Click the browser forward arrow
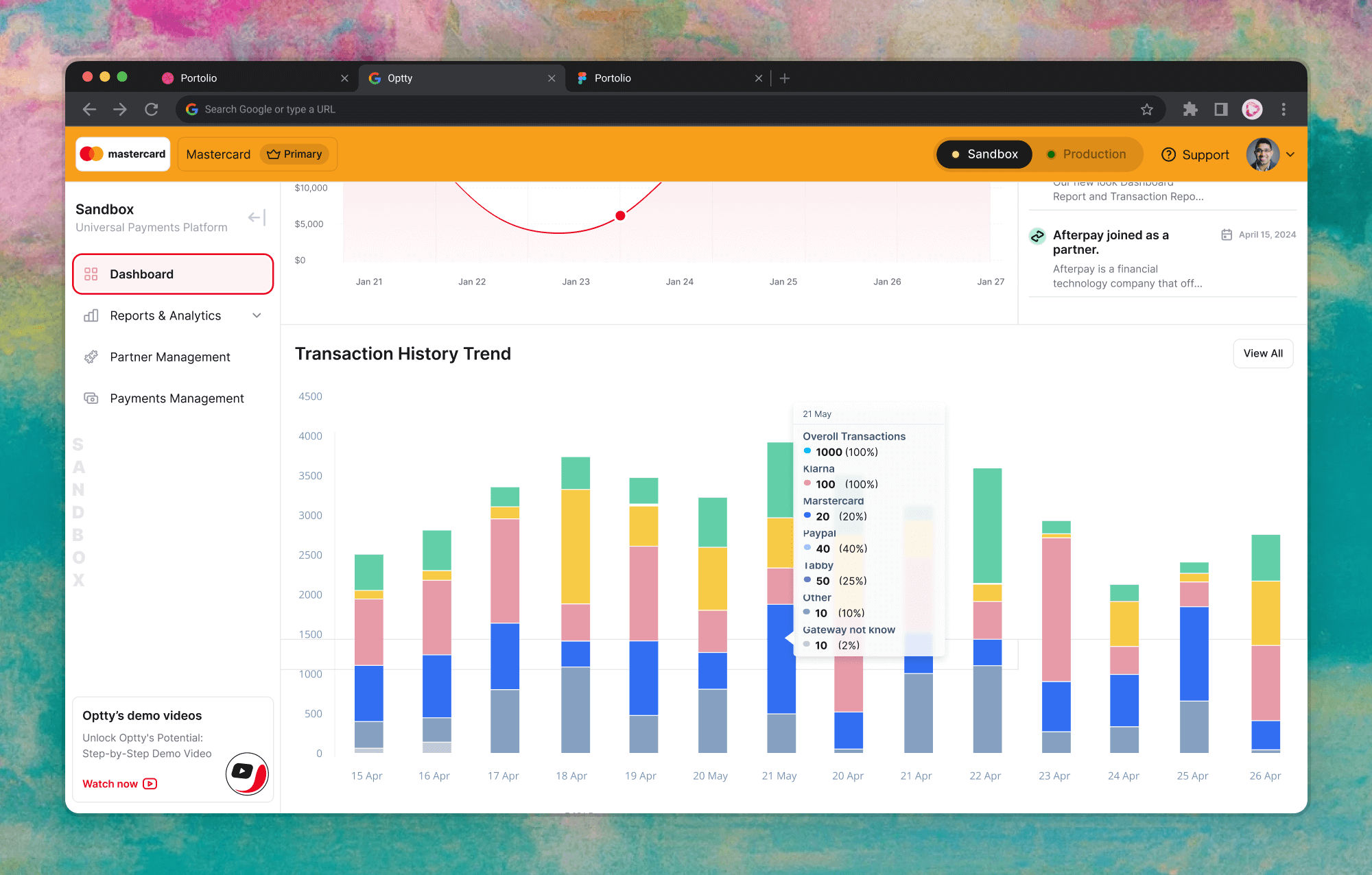This screenshot has width=1372, height=875. click(x=120, y=109)
